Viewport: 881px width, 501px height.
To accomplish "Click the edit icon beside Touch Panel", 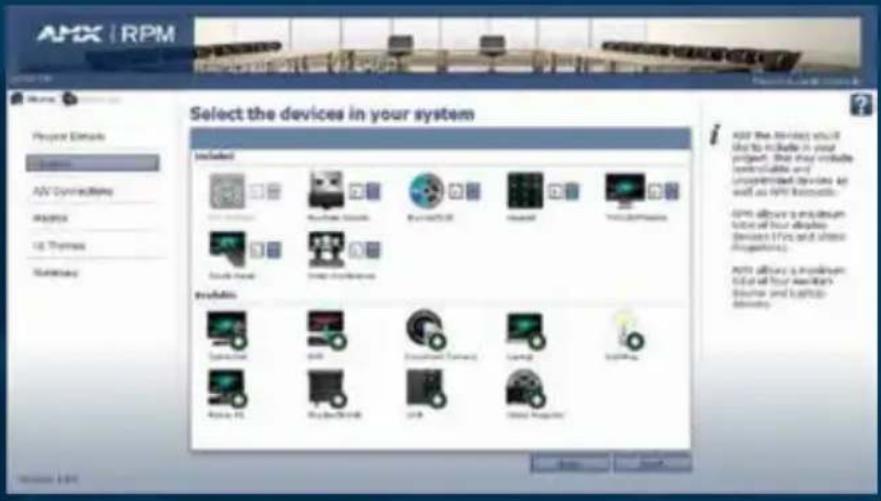I will click(x=257, y=250).
